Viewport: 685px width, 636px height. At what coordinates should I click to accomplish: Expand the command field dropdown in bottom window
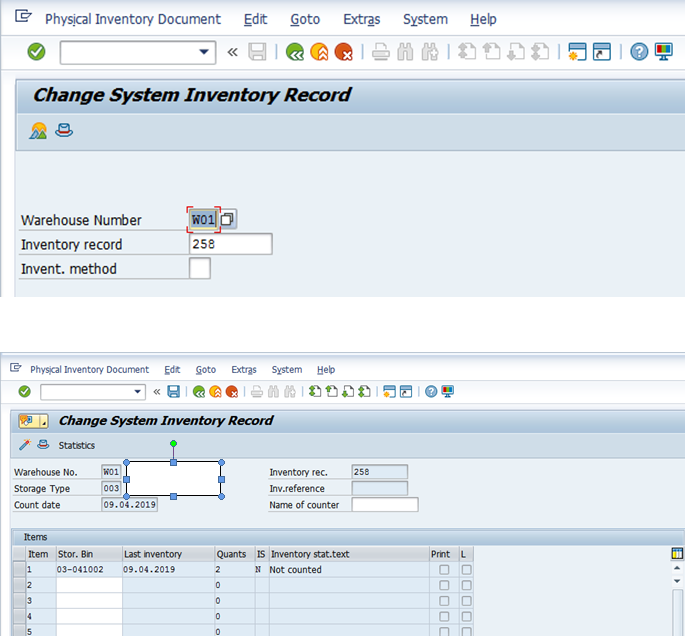138,392
